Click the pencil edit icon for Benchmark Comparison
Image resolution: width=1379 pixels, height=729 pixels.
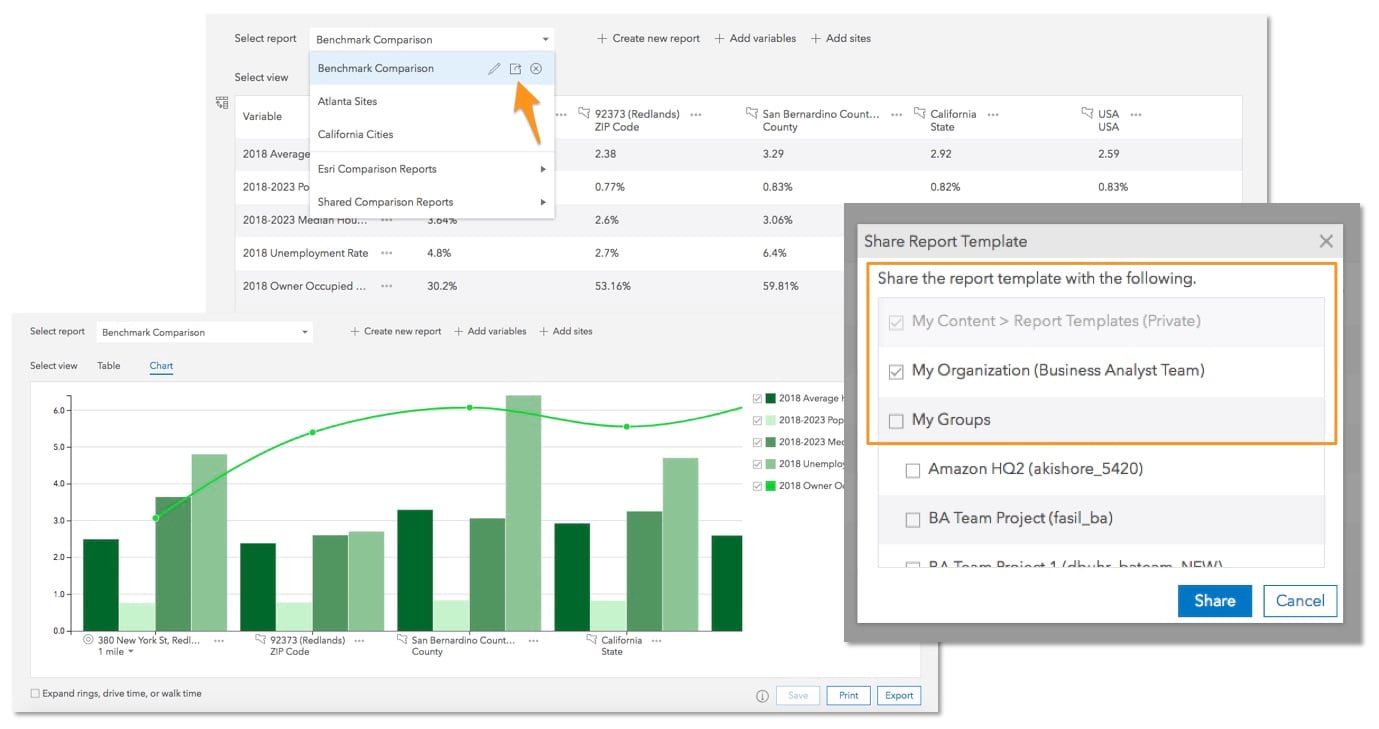(494, 69)
